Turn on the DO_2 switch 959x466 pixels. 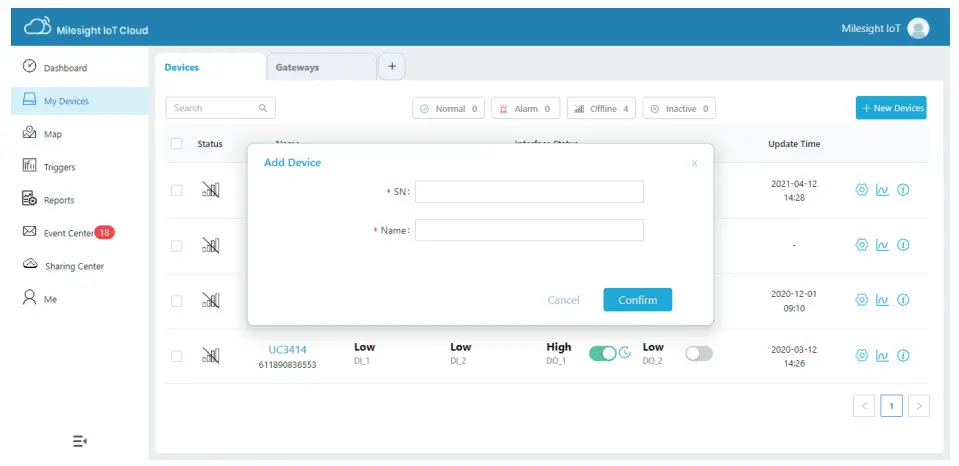click(699, 353)
